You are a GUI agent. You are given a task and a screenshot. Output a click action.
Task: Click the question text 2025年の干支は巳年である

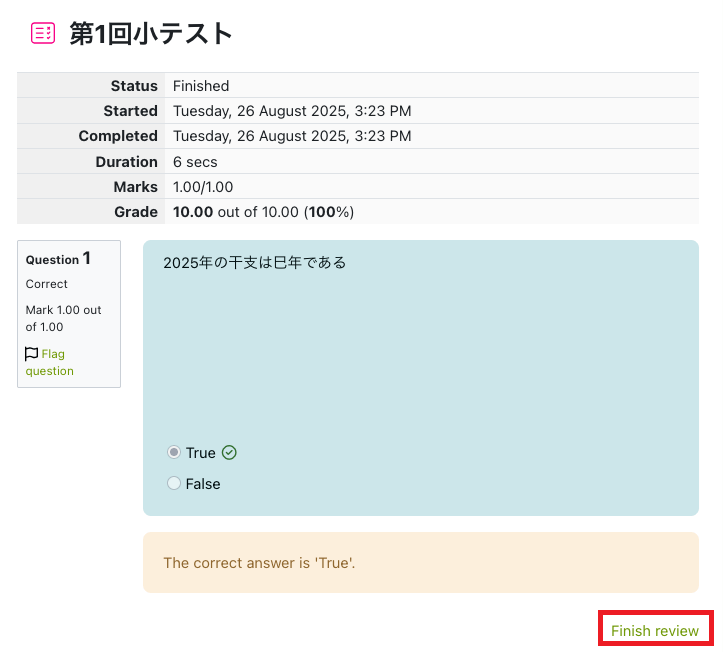pos(255,263)
